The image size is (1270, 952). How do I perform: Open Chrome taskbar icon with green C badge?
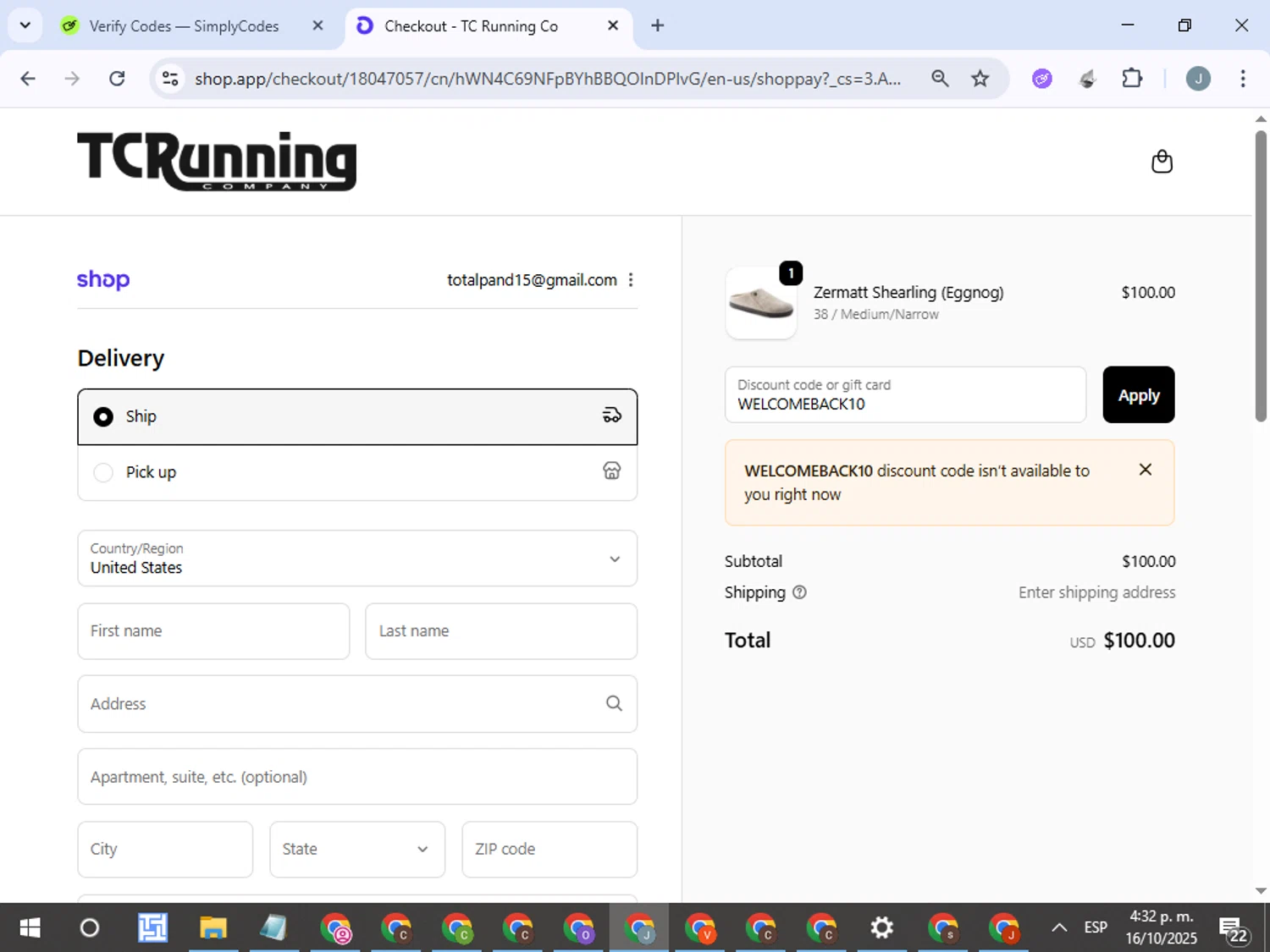pos(457,928)
